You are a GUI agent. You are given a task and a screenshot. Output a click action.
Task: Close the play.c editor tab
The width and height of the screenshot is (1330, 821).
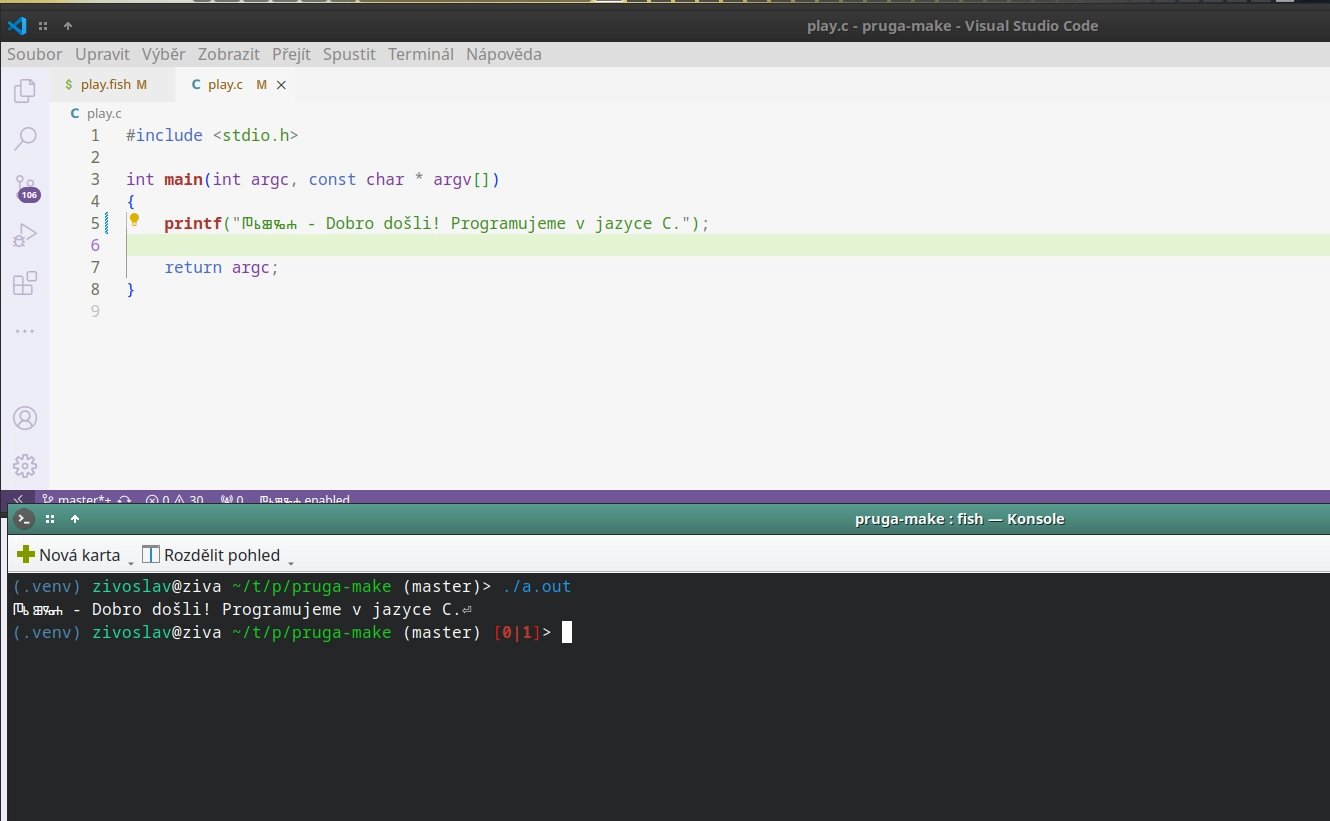click(x=281, y=85)
